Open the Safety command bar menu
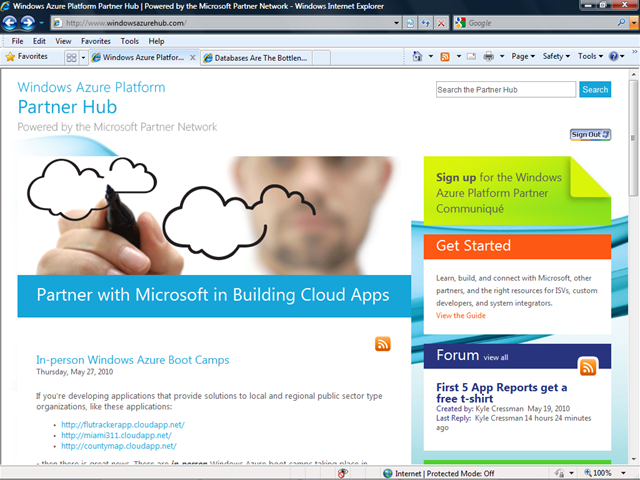640x480 pixels. click(x=556, y=56)
